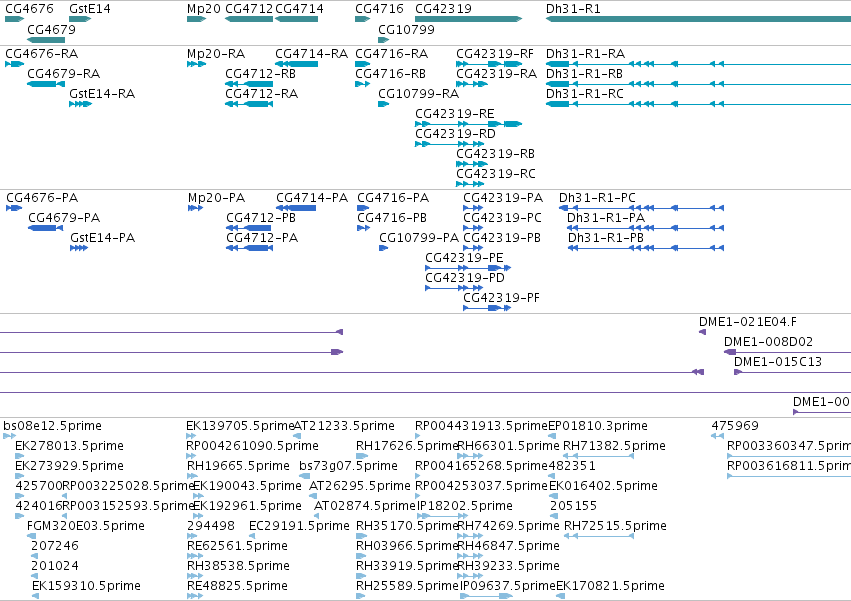Click protein label Dh31-R1-PB

click(x=606, y=238)
